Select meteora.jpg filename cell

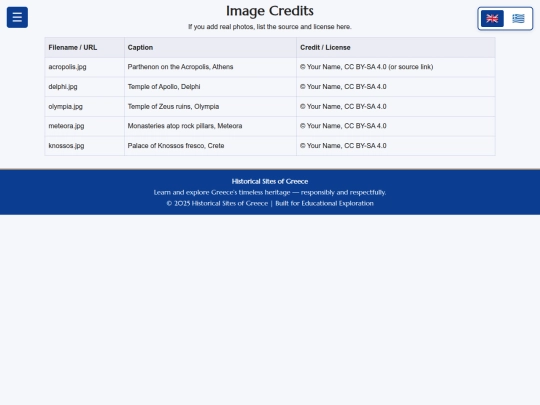tap(84, 126)
